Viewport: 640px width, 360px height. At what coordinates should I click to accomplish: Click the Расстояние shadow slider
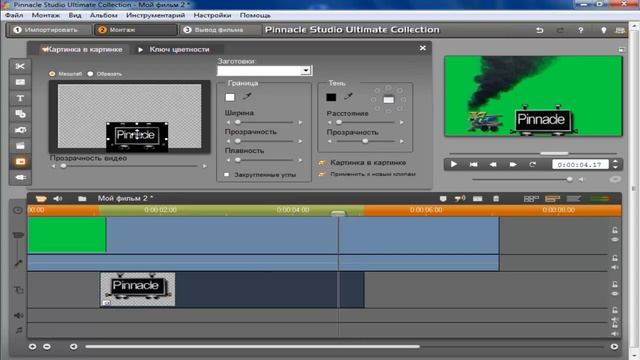339,122
